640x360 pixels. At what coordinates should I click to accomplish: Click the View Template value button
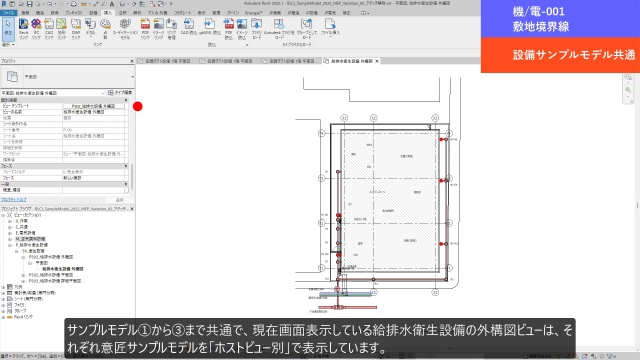[x=93, y=106]
